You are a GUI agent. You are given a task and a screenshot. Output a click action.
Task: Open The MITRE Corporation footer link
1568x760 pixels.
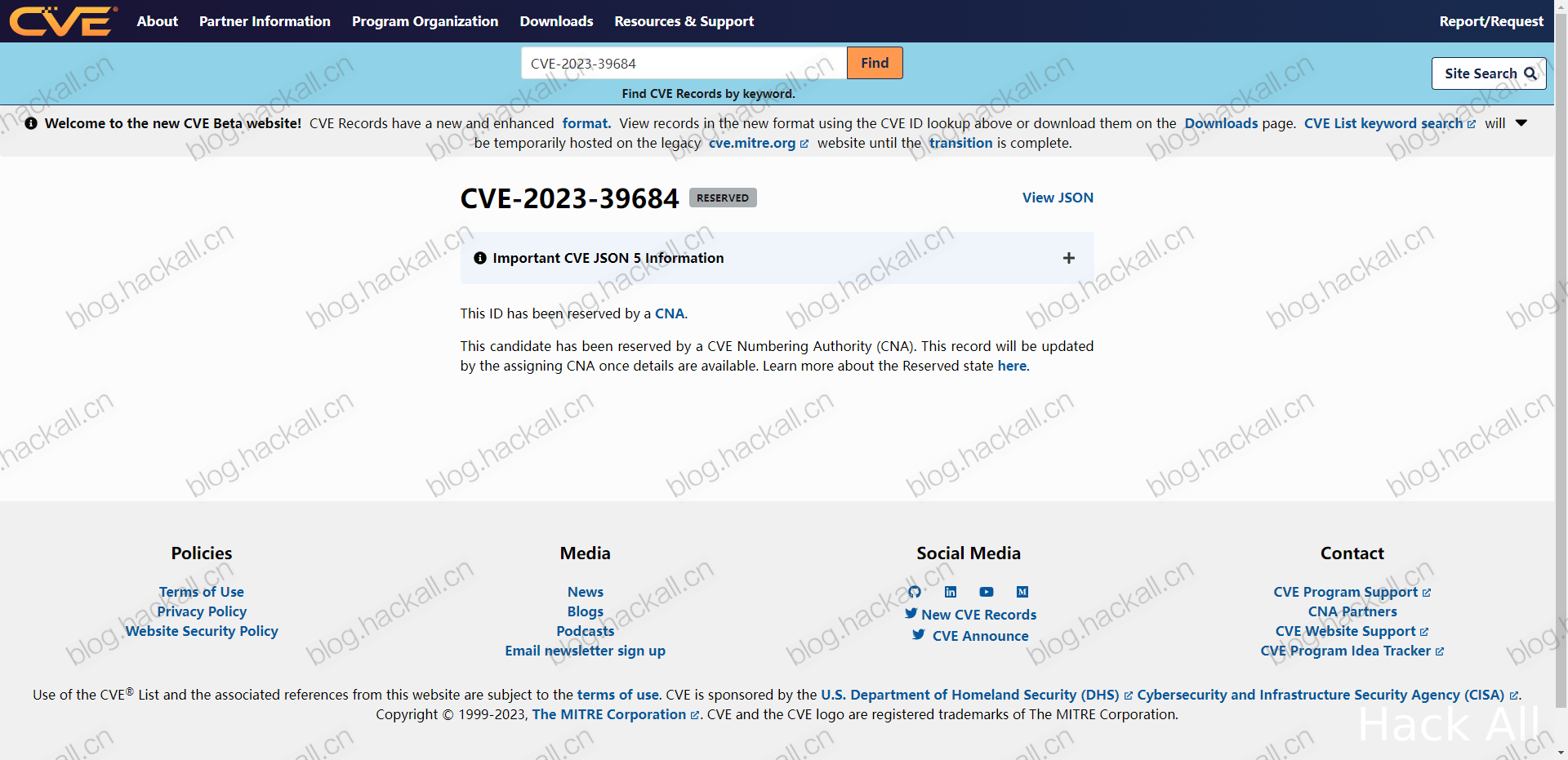pos(616,714)
